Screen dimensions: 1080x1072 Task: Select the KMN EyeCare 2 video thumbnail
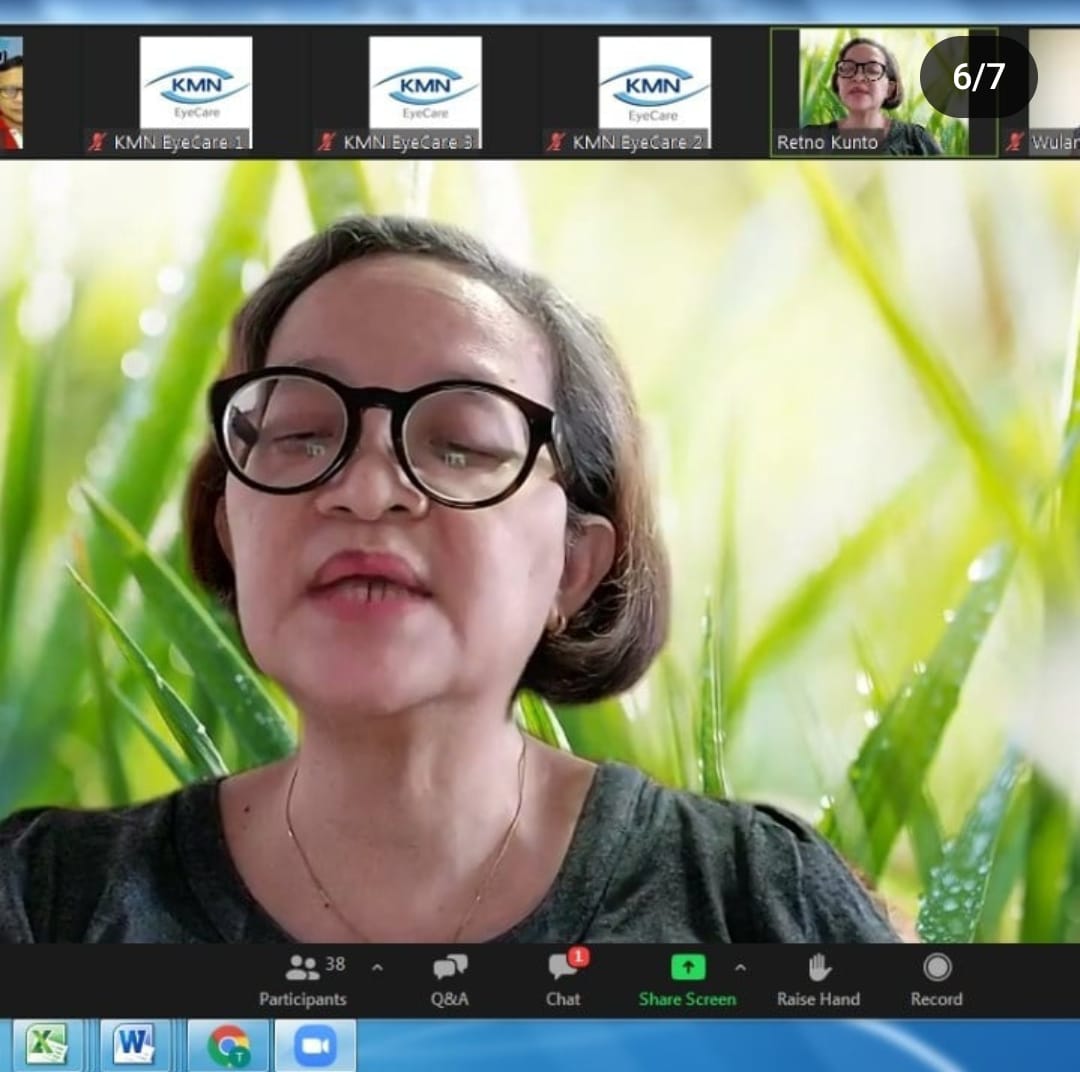(x=654, y=85)
